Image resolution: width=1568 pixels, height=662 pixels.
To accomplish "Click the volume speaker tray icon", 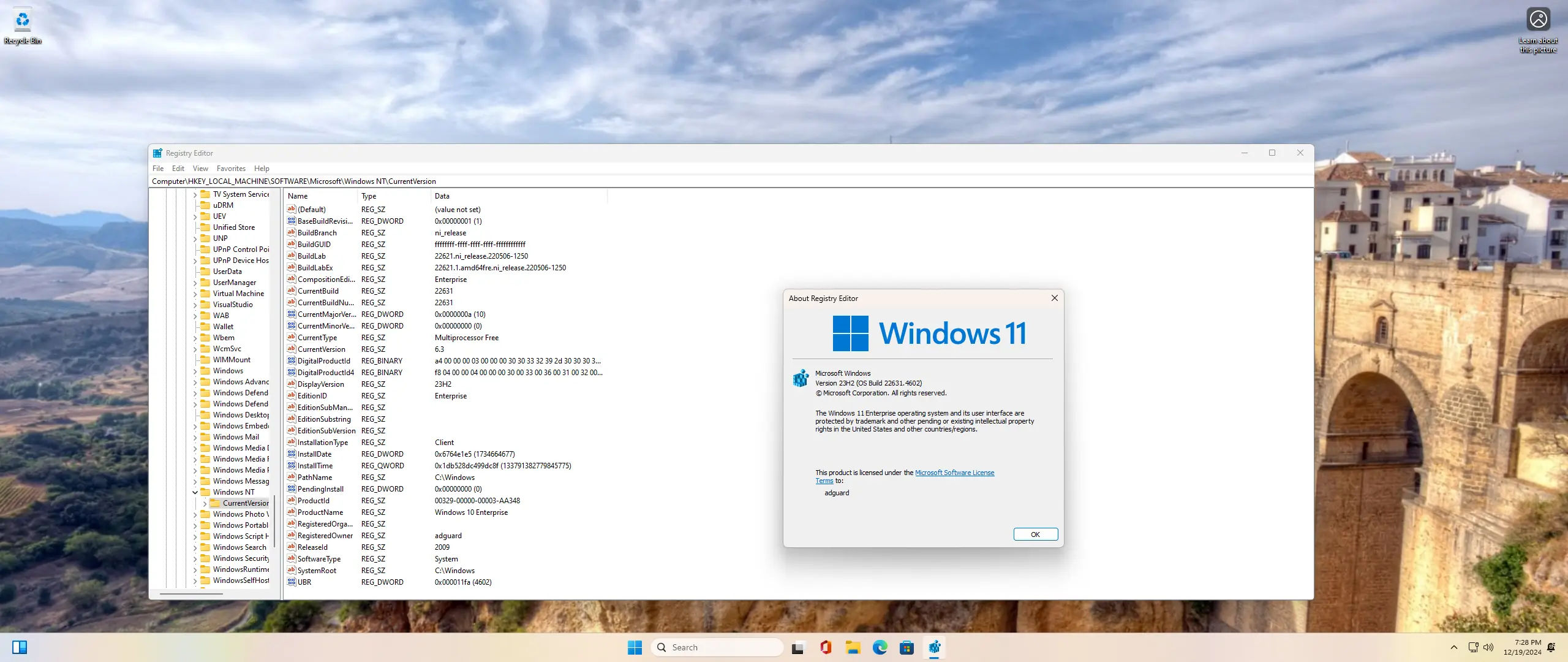I will (1488, 647).
